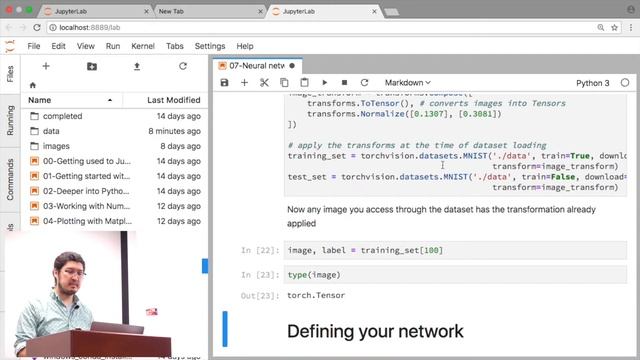Screen dimensions: 640x360
Task: Open the Markdown cell type dropdown
Action: tap(407, 83)
